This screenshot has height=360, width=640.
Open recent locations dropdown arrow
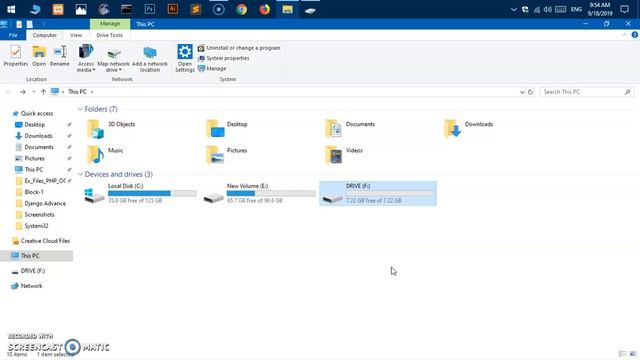pos(33,92)
